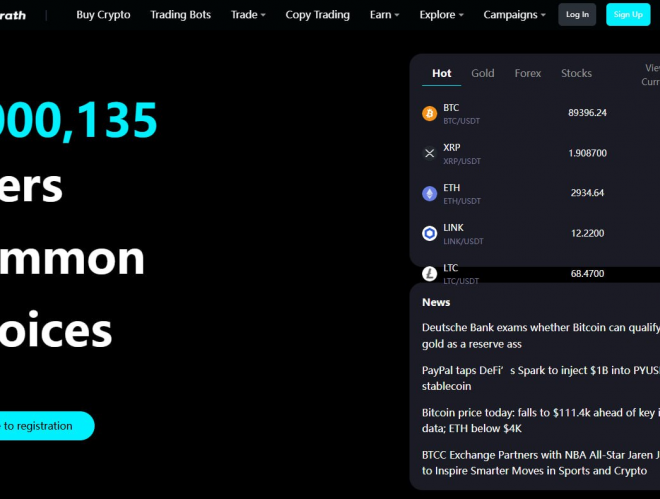Click LTC price 68.4700
660x499 pixels.
pyautogui.click(x=587, y=274)
